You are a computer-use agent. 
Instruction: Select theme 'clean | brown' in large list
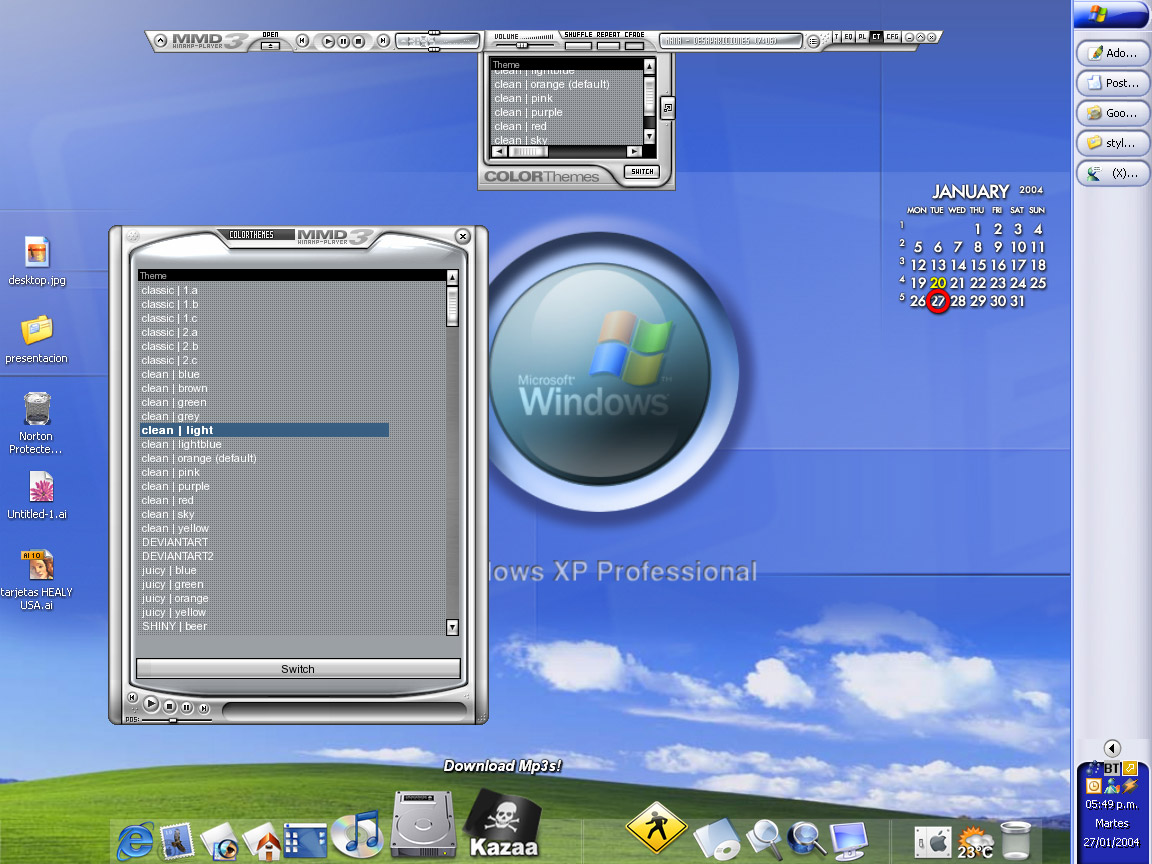tap(174, 388)
